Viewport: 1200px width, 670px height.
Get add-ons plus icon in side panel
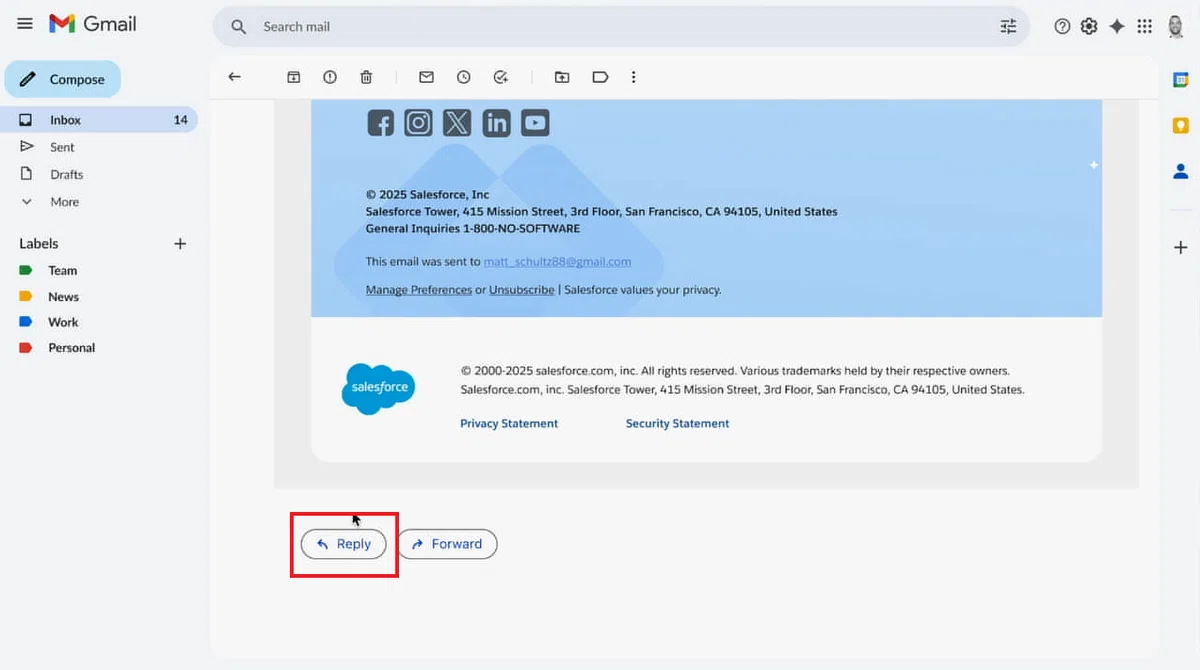(1181, 247)
